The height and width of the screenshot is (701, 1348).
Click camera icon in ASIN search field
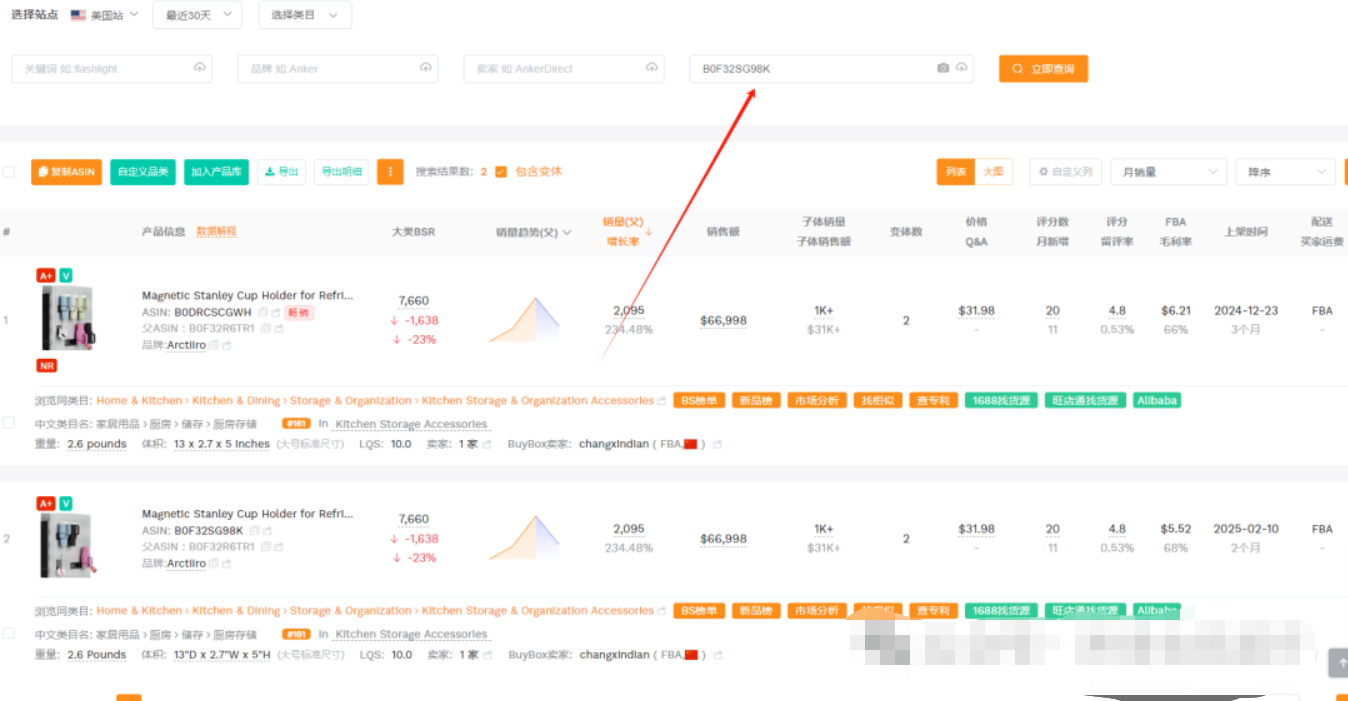pyautogui.click(x=943, y=68)
